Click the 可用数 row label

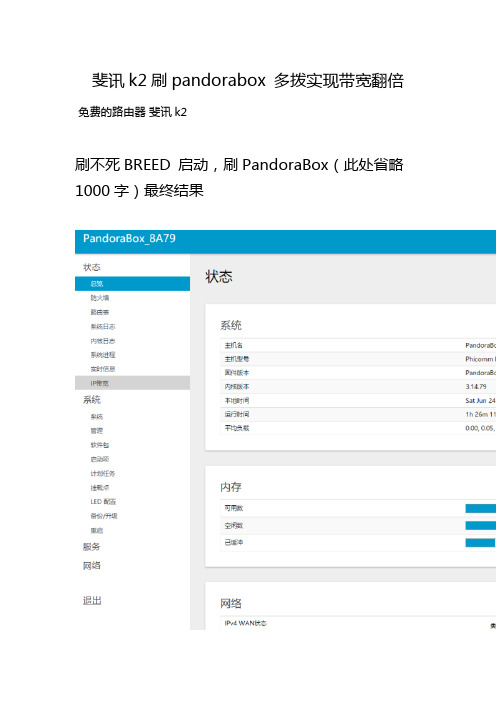click(x=233, y=508)
